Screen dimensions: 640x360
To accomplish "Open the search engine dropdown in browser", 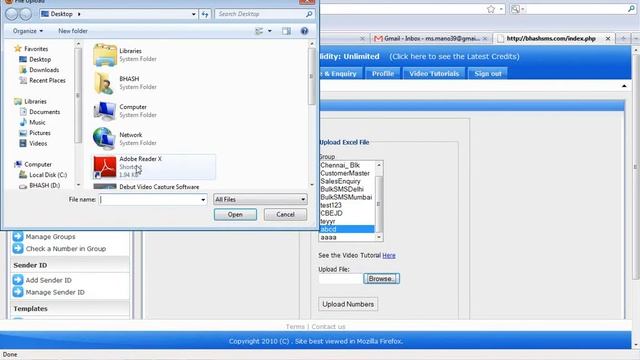I will (x=517, y=9).
